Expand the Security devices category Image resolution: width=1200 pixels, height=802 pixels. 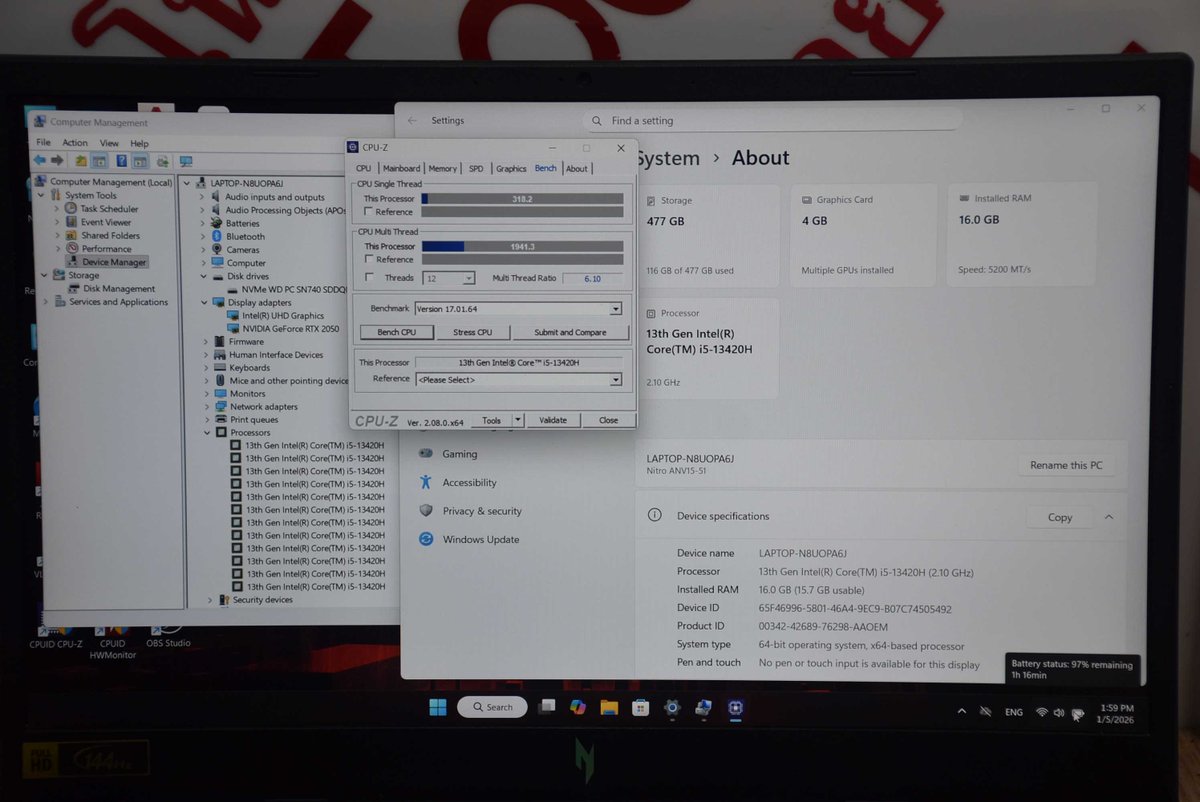tap(210, 600)
